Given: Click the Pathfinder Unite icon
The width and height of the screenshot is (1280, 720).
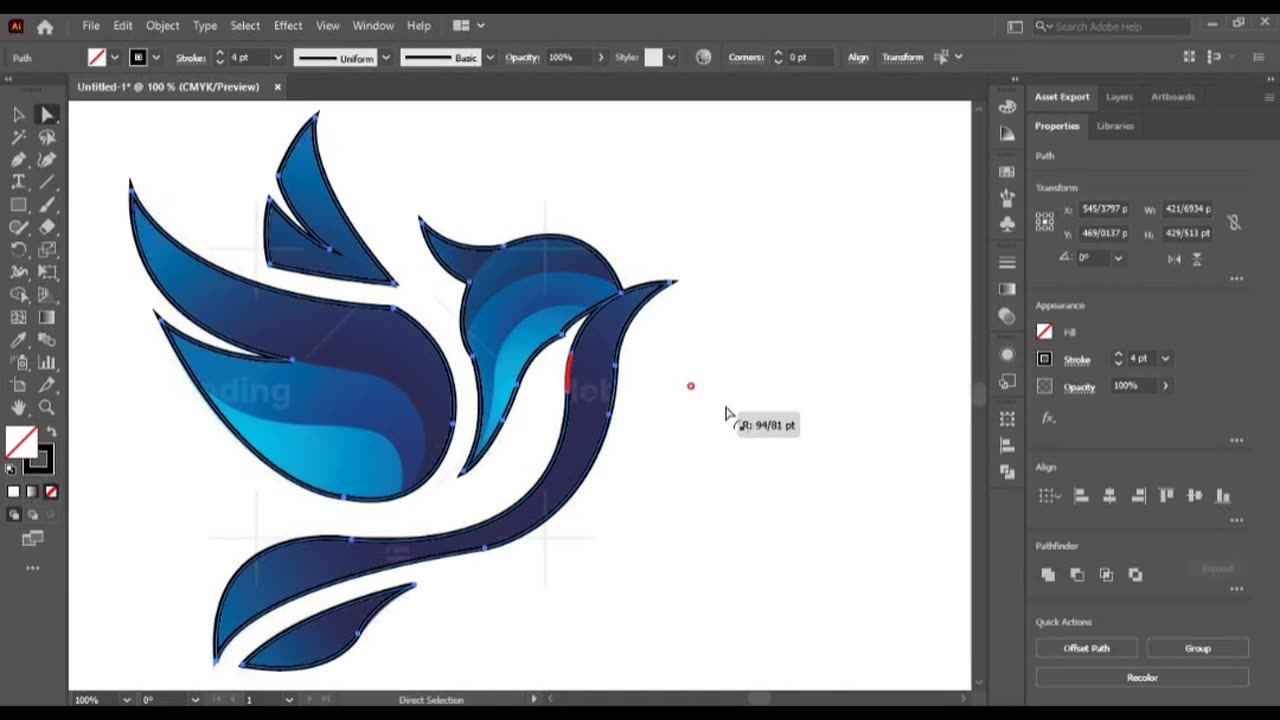Looking at the screenshot, I should 1048,574.
